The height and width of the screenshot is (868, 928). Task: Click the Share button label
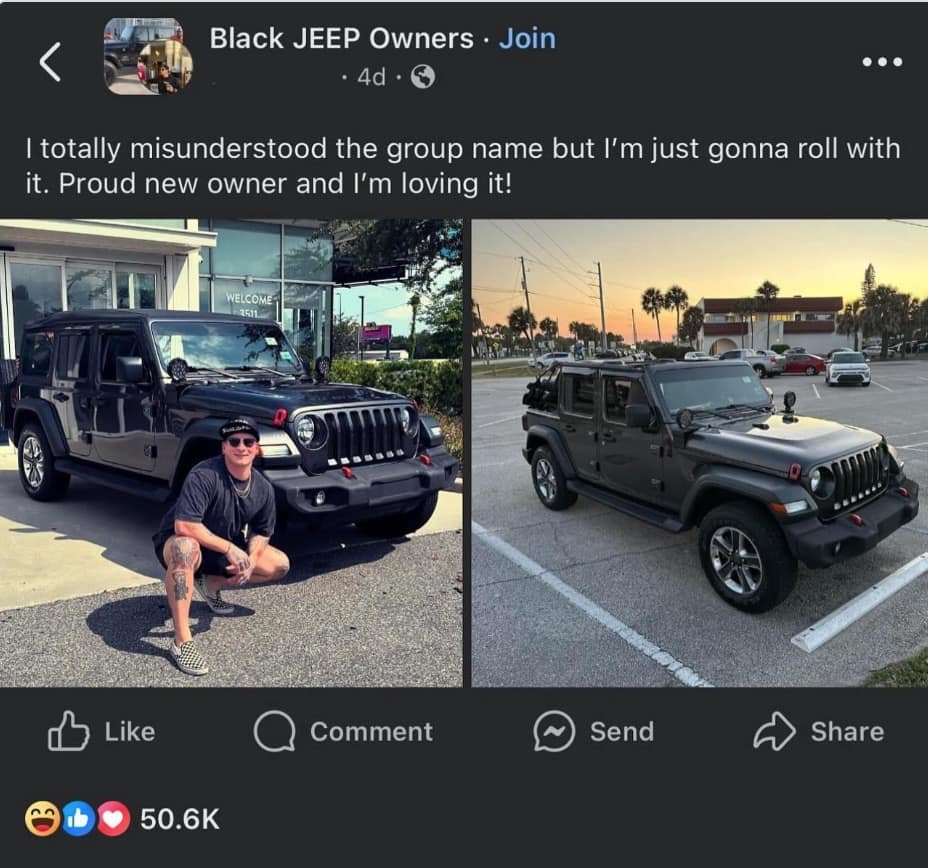point(848,732)
